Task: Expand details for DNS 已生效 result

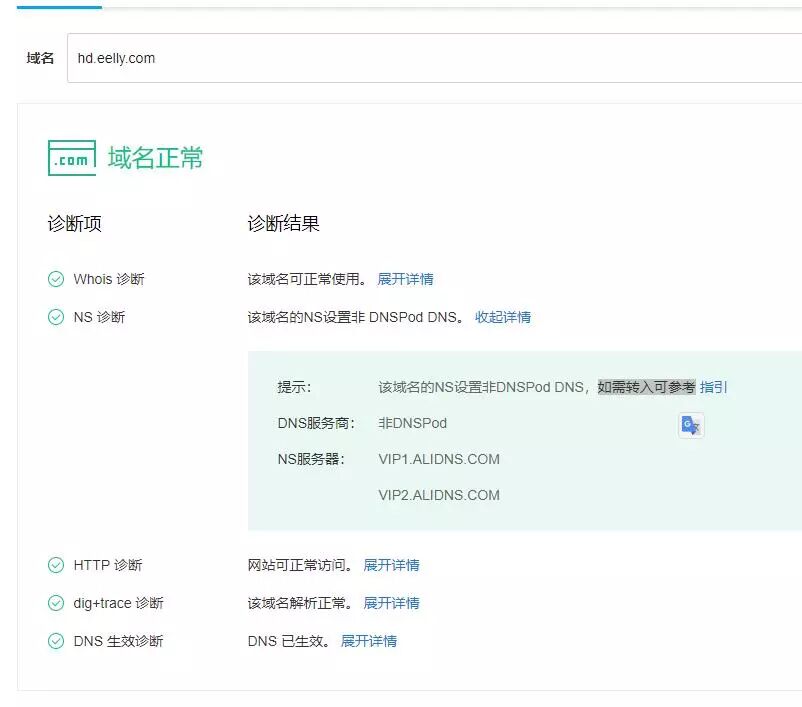Action: click(369, 641)
